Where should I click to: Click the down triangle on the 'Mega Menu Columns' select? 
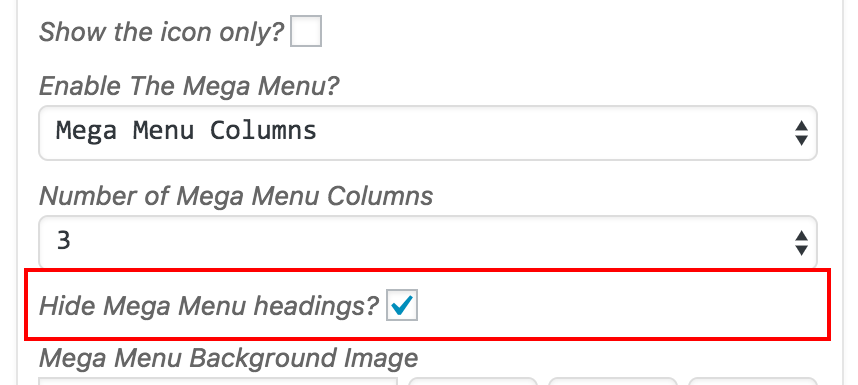[802, 140]
